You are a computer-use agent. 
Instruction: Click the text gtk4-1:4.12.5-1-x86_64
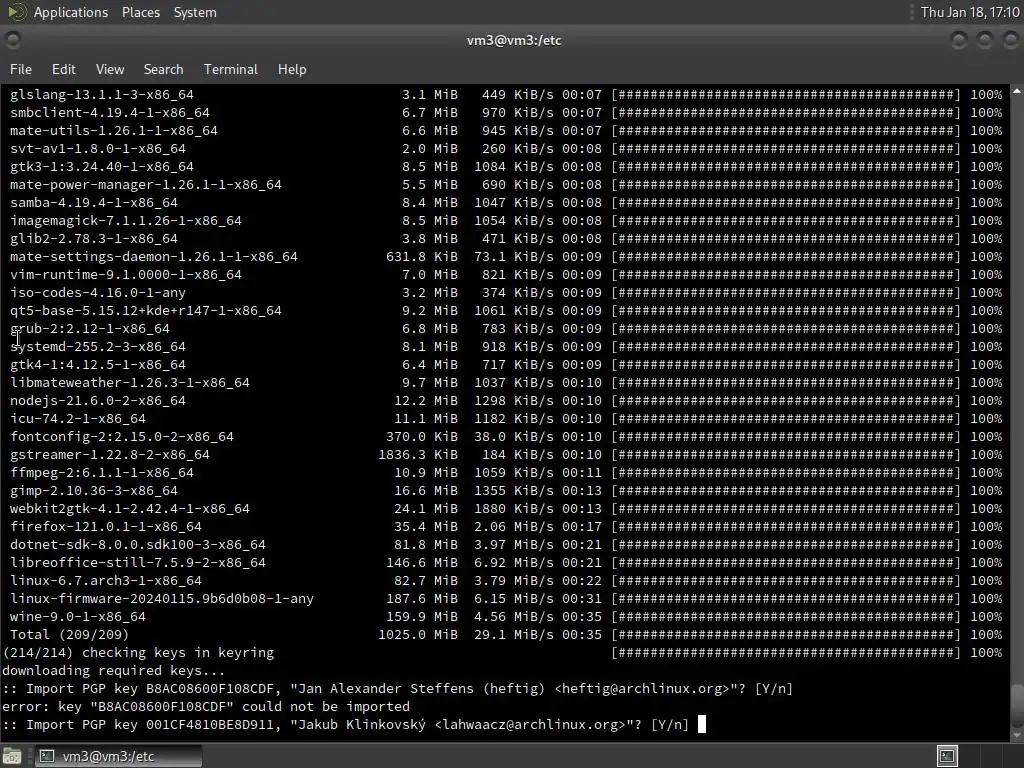[98, 364]
